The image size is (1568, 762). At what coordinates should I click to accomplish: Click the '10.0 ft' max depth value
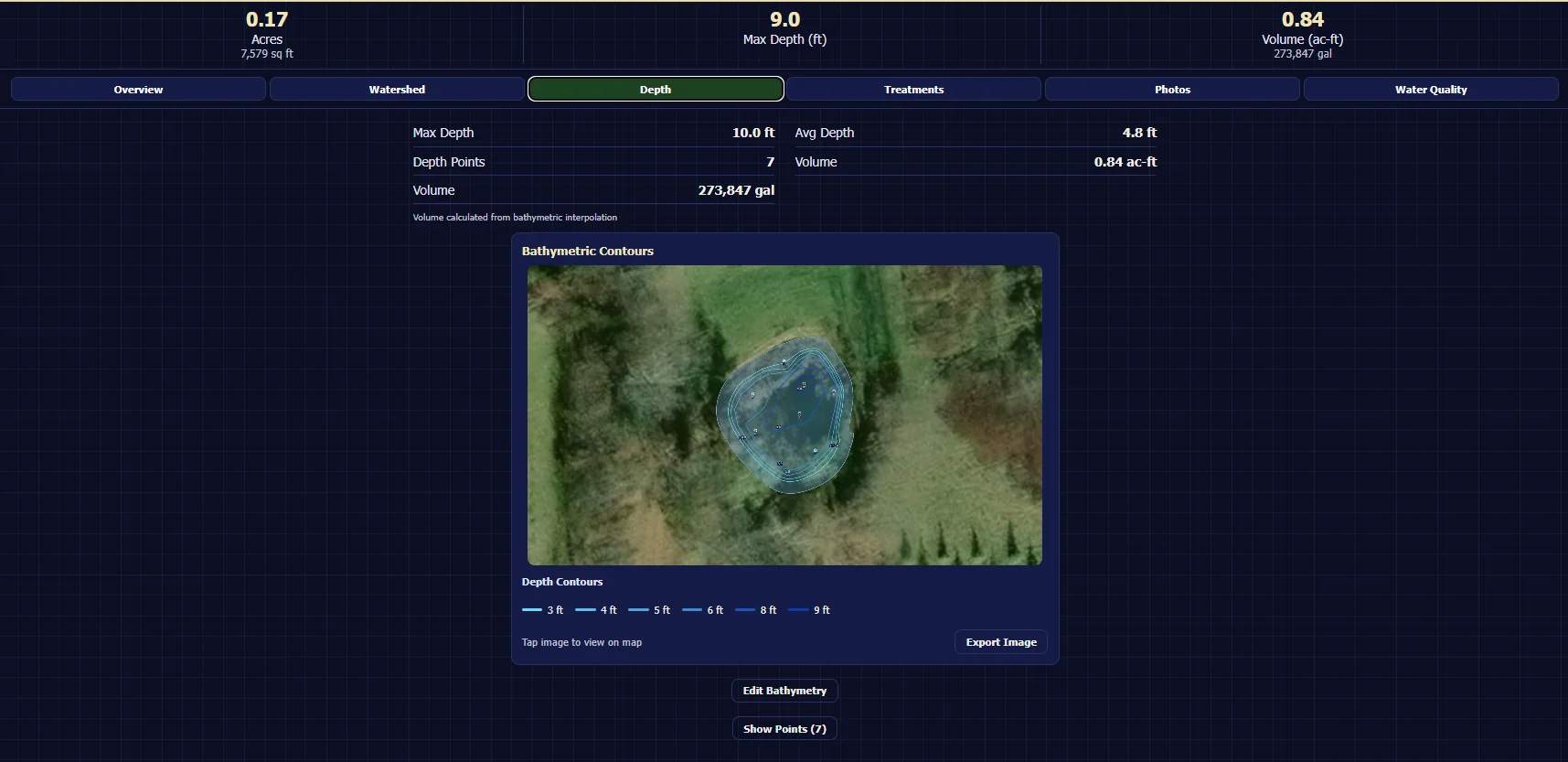click(752, 133)
